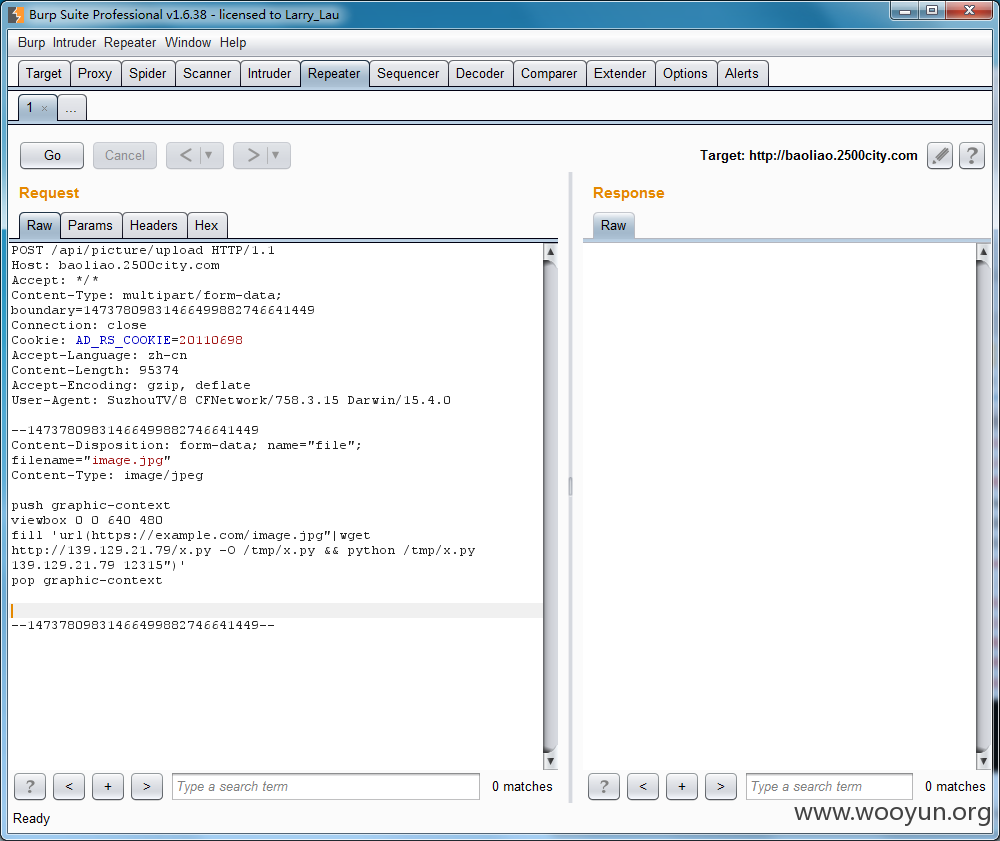
Task: Add a new Repeater tab with the ... tab
Action: coord(71,108)
